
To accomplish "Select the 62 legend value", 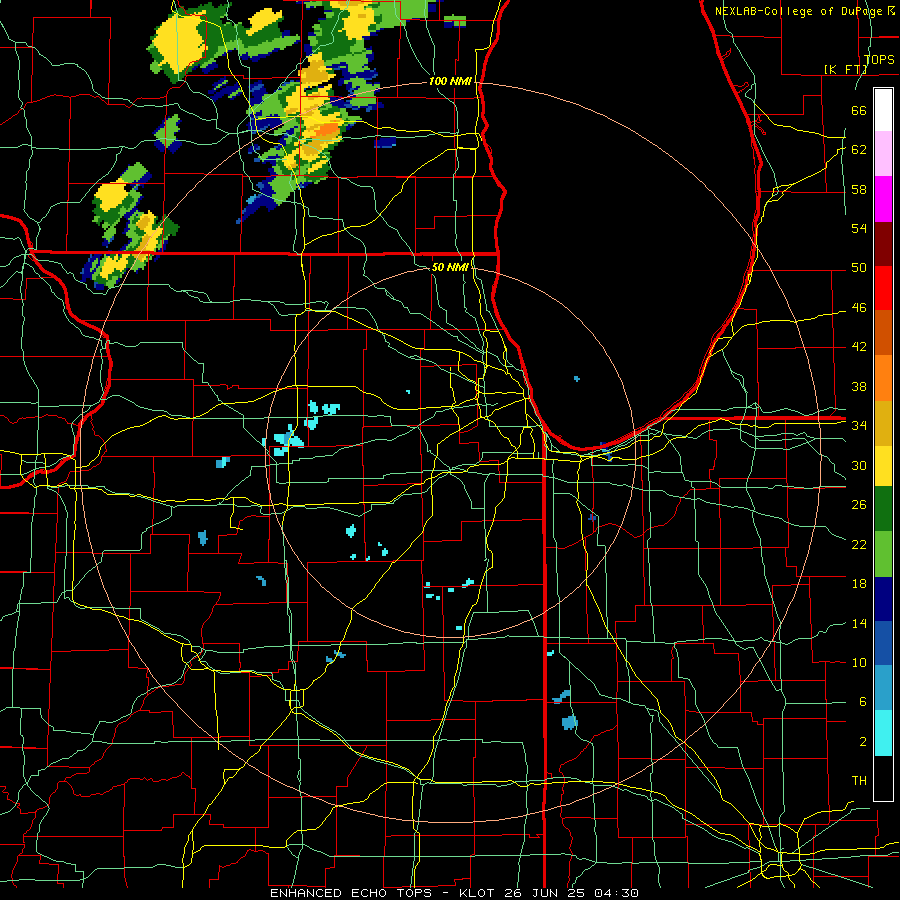I will [859, 150].
